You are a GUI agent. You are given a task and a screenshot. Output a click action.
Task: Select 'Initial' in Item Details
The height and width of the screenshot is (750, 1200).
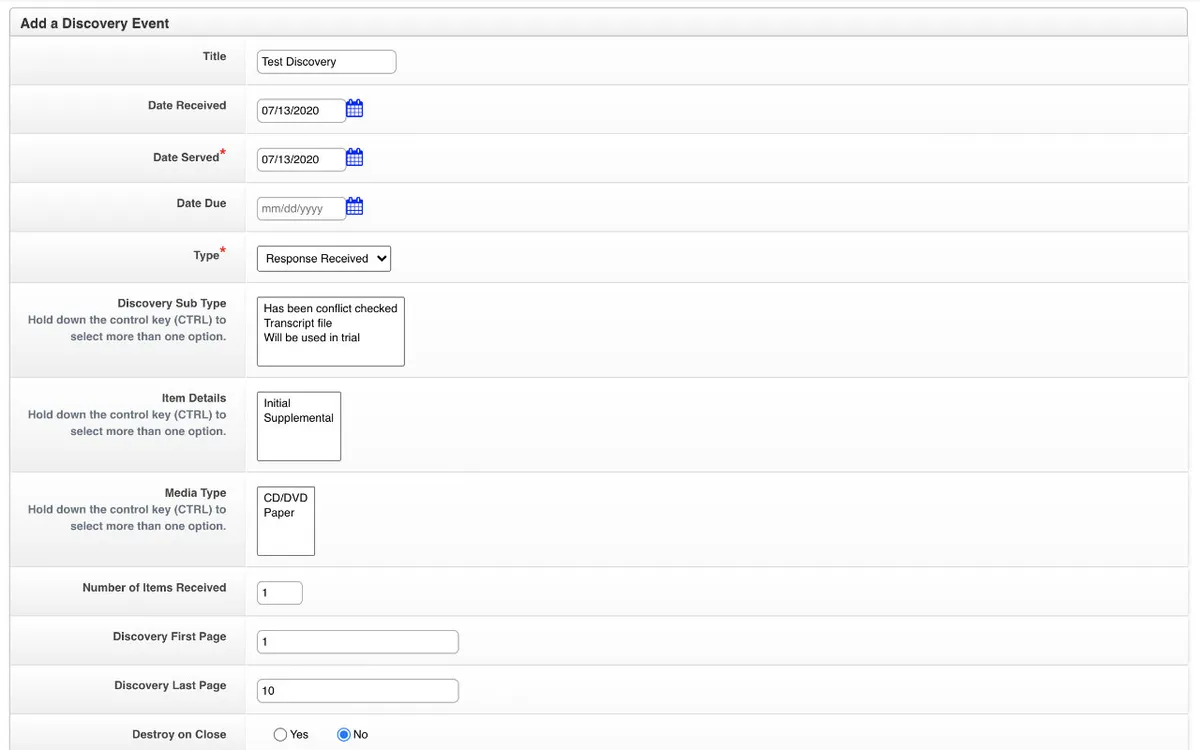pos(277,403)
